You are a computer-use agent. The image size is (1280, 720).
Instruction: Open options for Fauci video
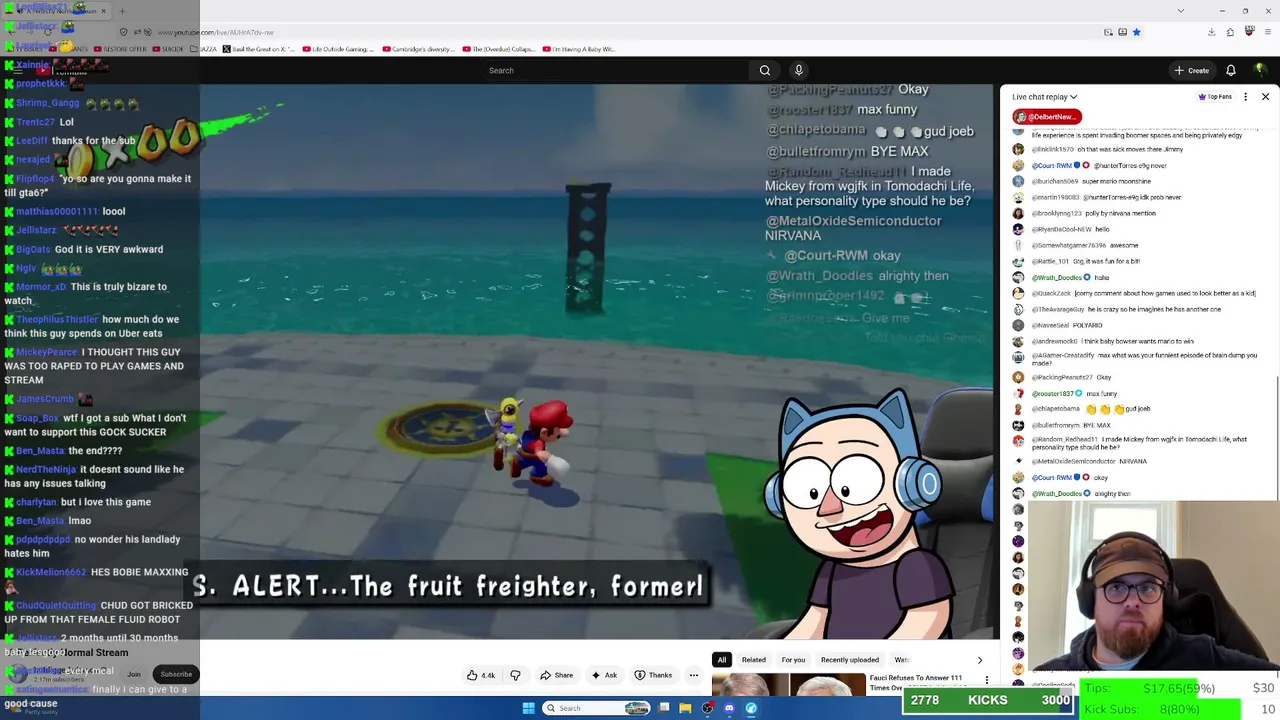tap(987, 681)
